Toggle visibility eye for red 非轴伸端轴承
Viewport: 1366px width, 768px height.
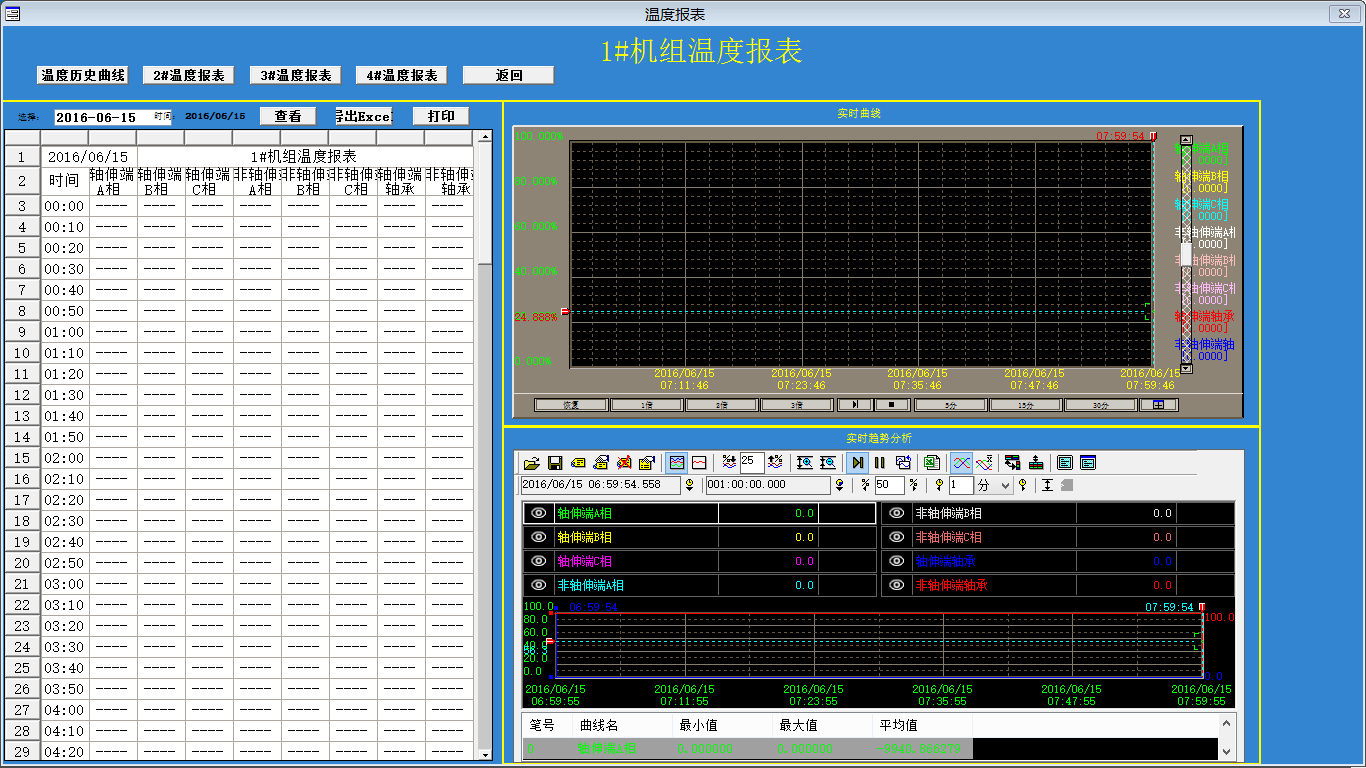[897, 585]
